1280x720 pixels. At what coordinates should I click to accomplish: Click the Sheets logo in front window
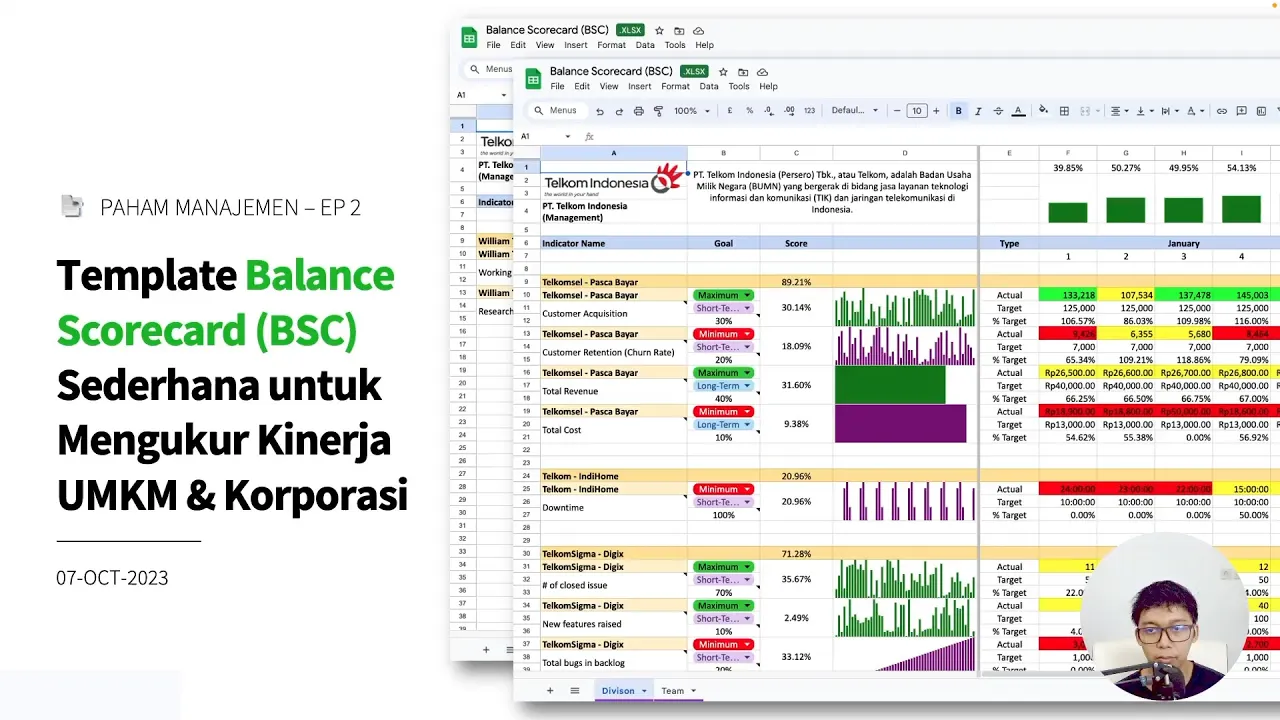(x=533, y=78)
